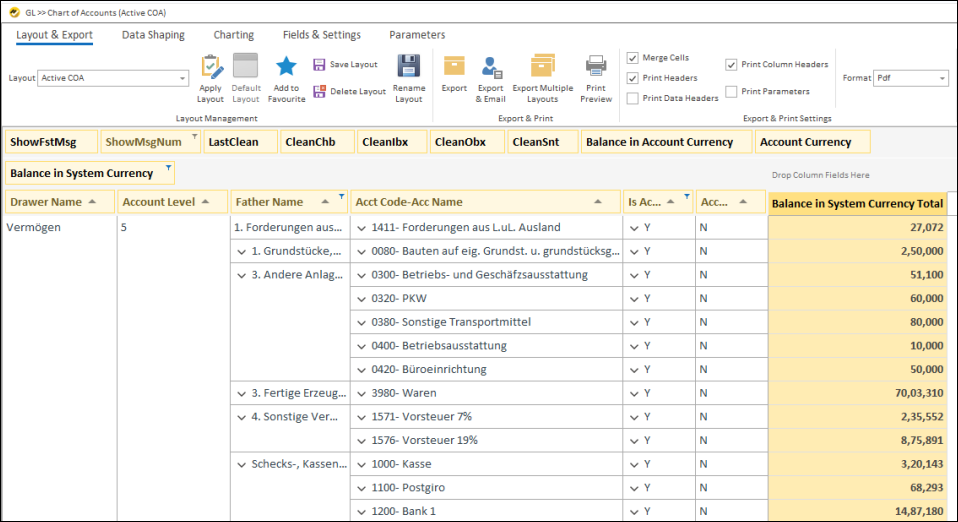Sort by the Drawer Name column header
The width and height of the screenshot is (958, 522).
54,202
